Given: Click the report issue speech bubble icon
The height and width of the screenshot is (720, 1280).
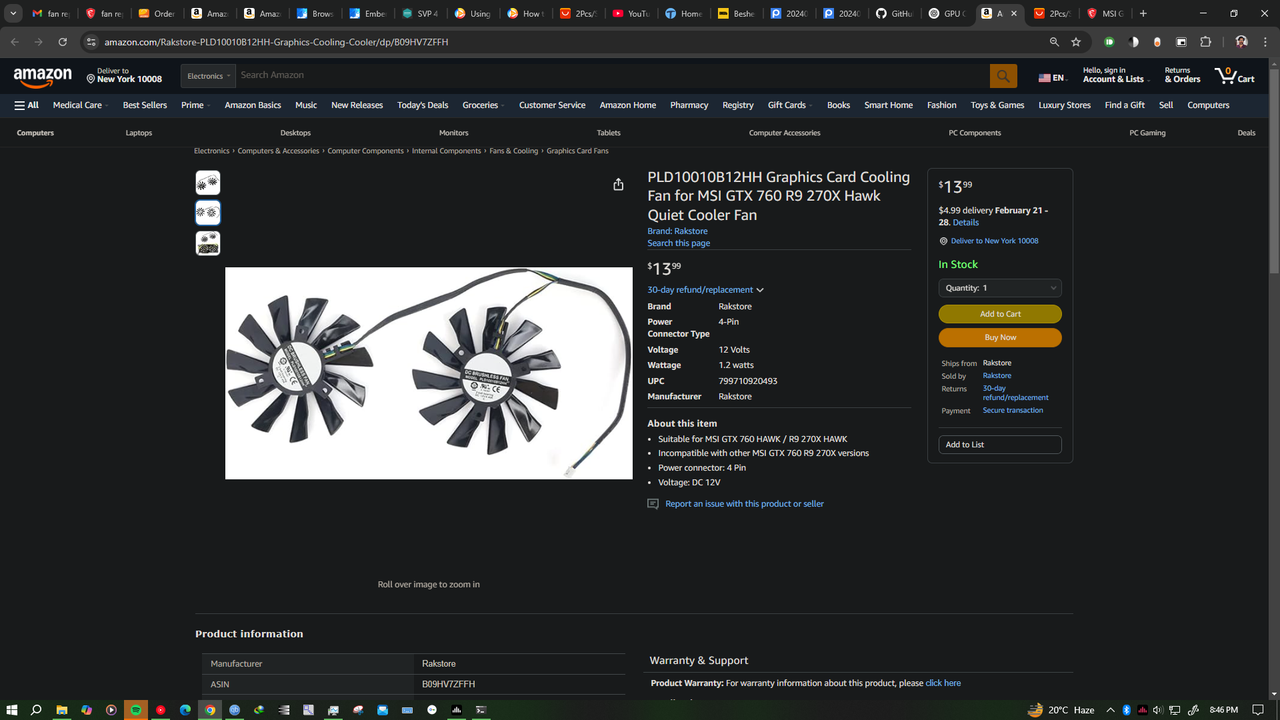Looking at the screenshot, I should 653,504.
